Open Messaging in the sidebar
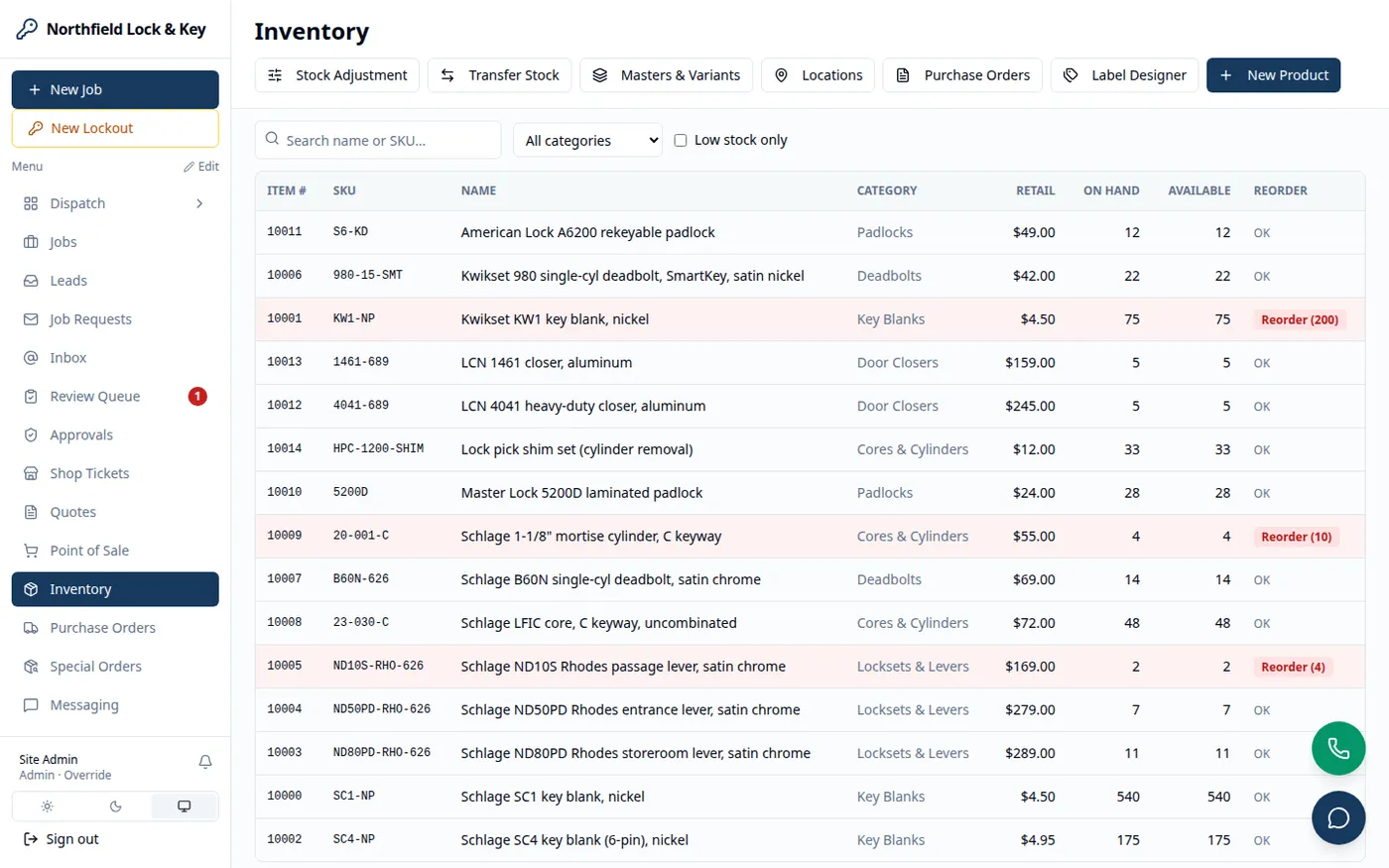Viewport: 1389px width, 868px height. click(115, 705)
